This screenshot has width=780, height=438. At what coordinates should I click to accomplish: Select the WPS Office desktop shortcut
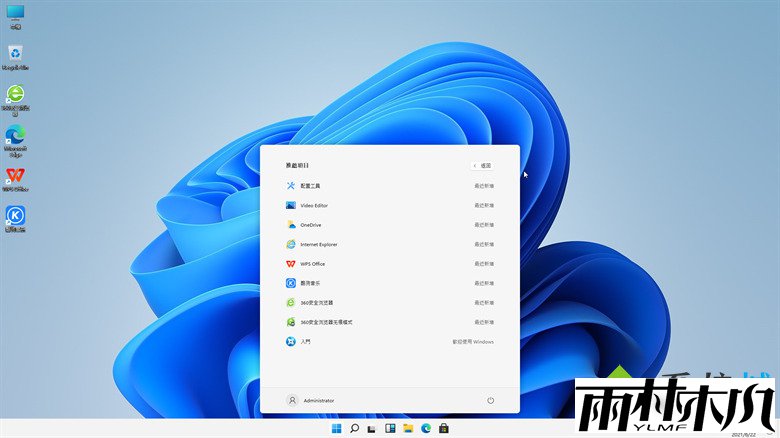pos(15,177)
